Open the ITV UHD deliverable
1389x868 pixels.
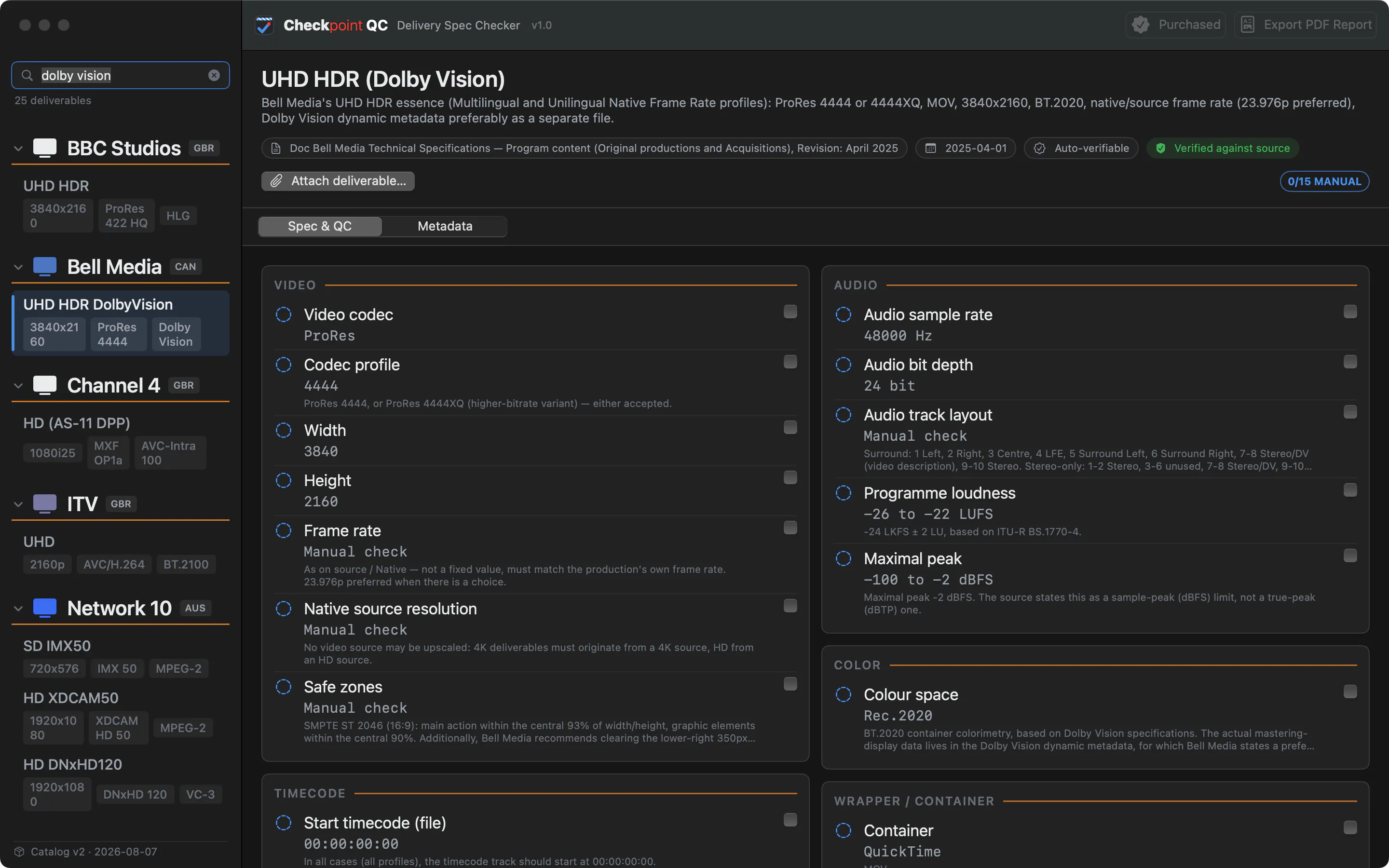point(121,554)
